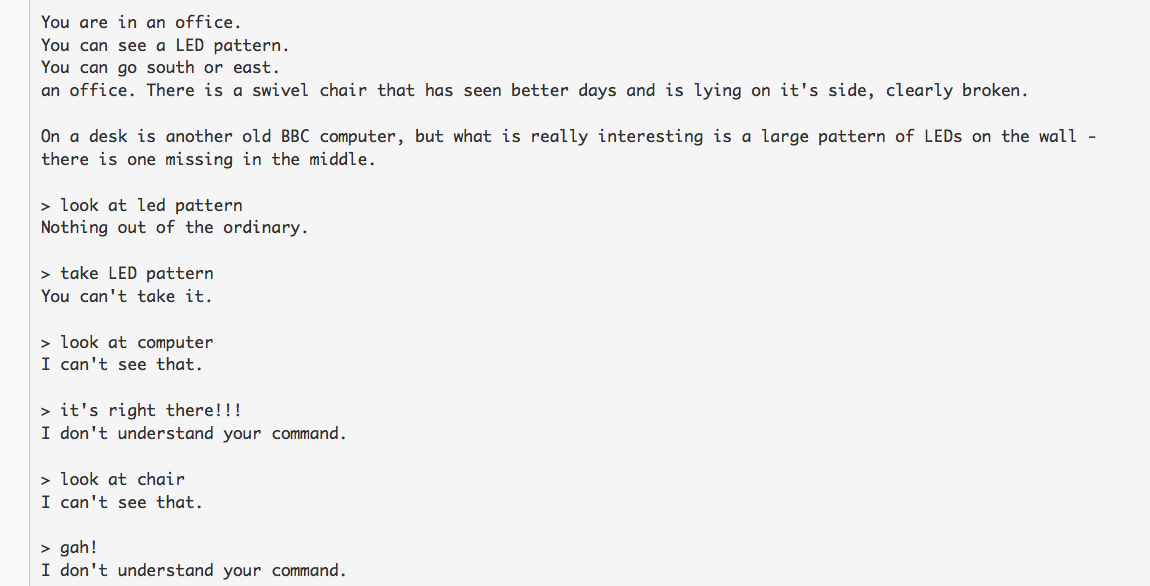Image resolution: width=1150 pixels, height=586 pixels.
Task: Click the word "BBC" in the desk description
Action: (290, 136)
